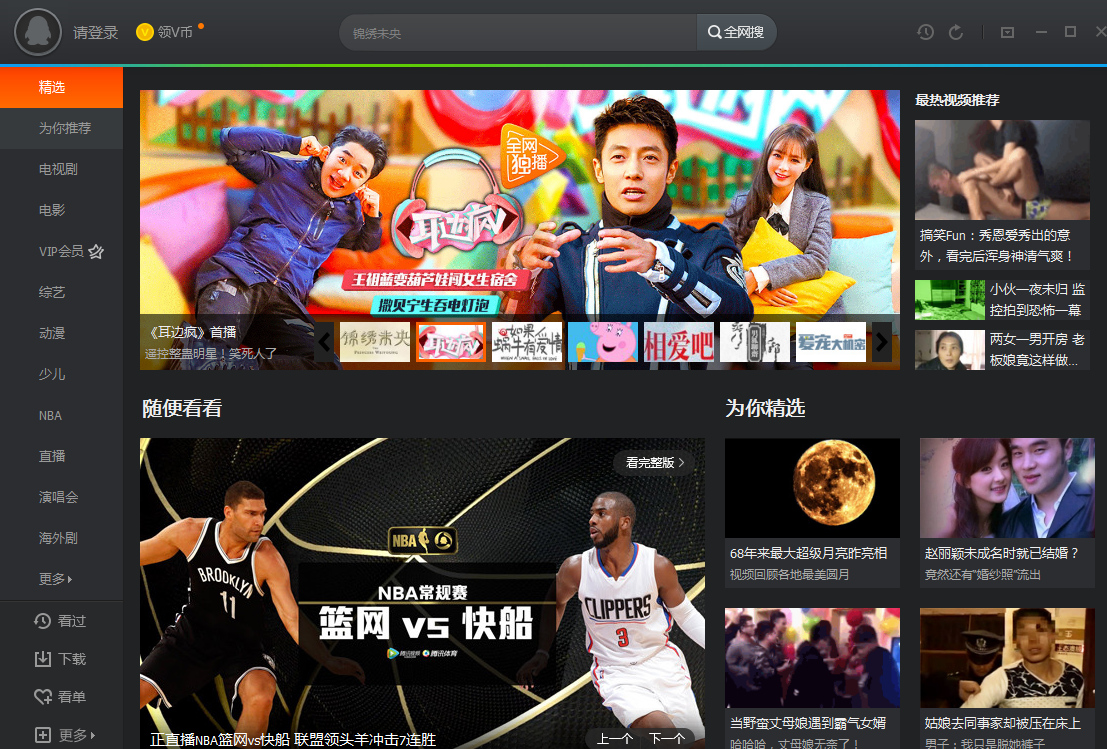Click next arrow in banner thumbnail strip
This screenshot has width=1107, height=749.
click(x=882, y=342)
